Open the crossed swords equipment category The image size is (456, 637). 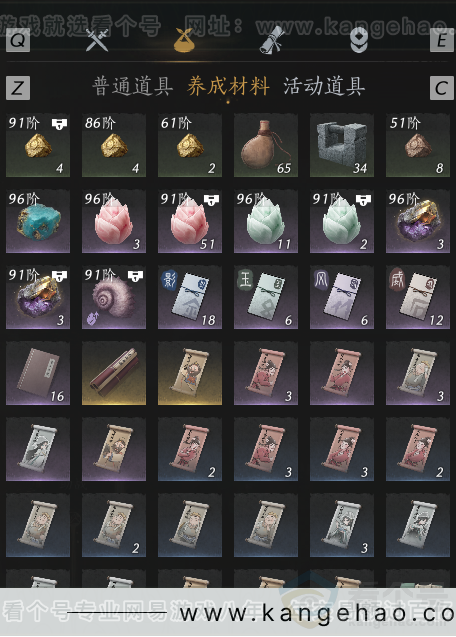pyautogui.click(x=97, y=40)
